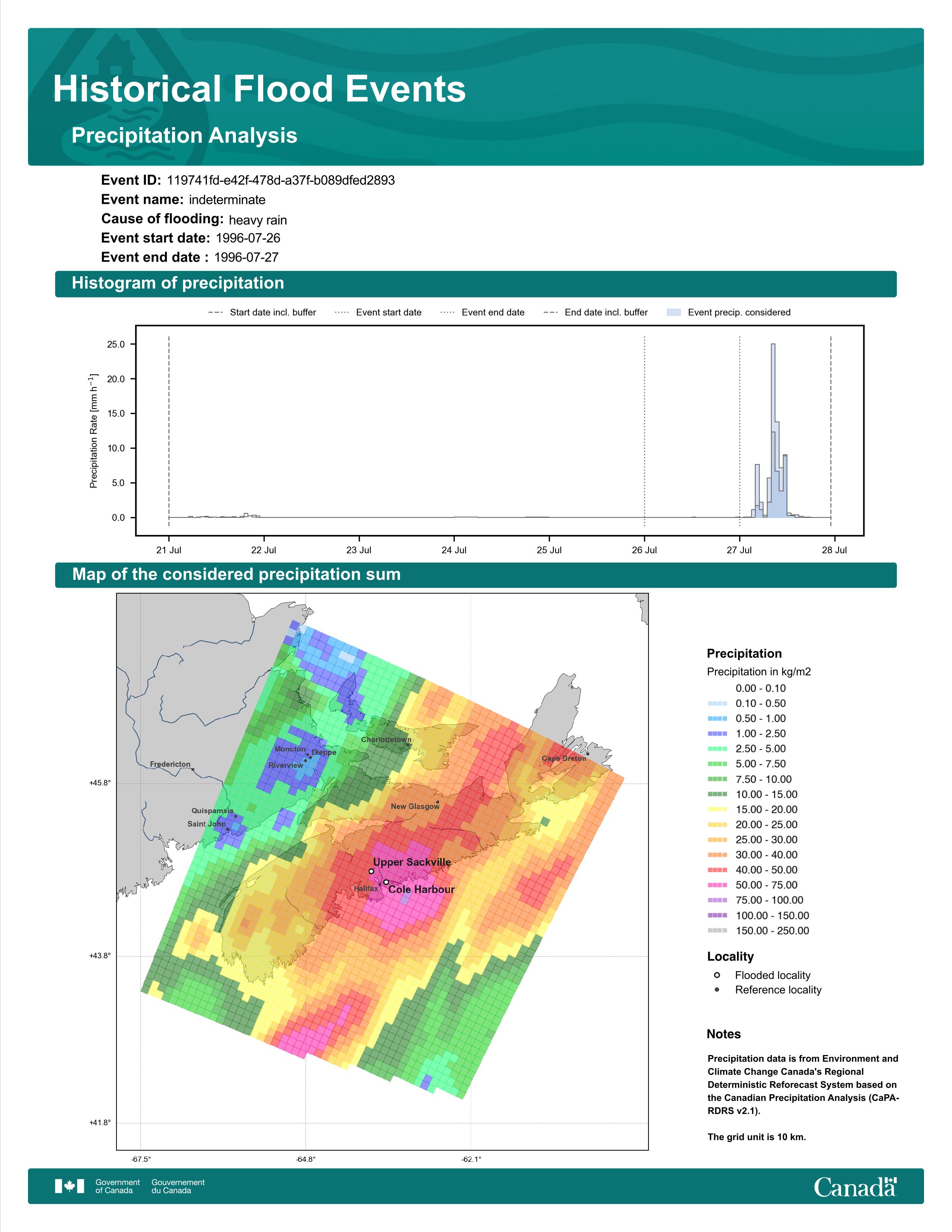
Task: Click the Government of Canada footer text
Action: pos(117,1186)
